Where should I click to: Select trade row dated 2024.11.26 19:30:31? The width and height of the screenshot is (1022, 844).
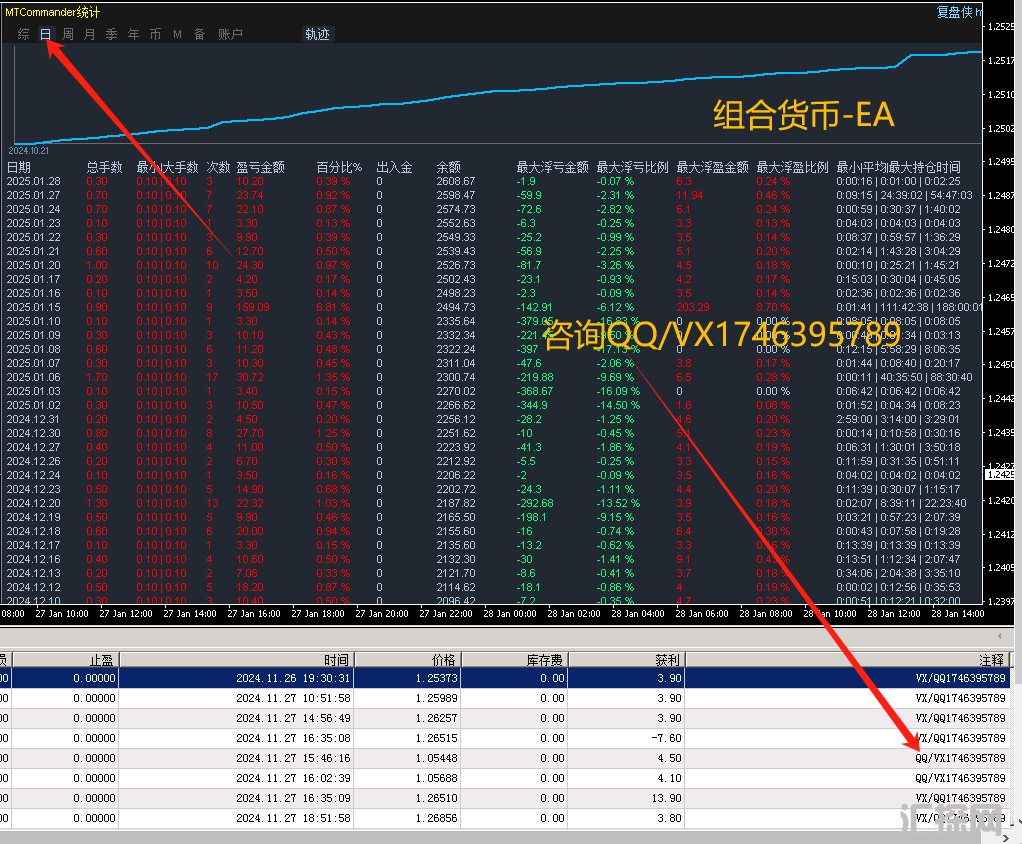[x=505, y=678]
